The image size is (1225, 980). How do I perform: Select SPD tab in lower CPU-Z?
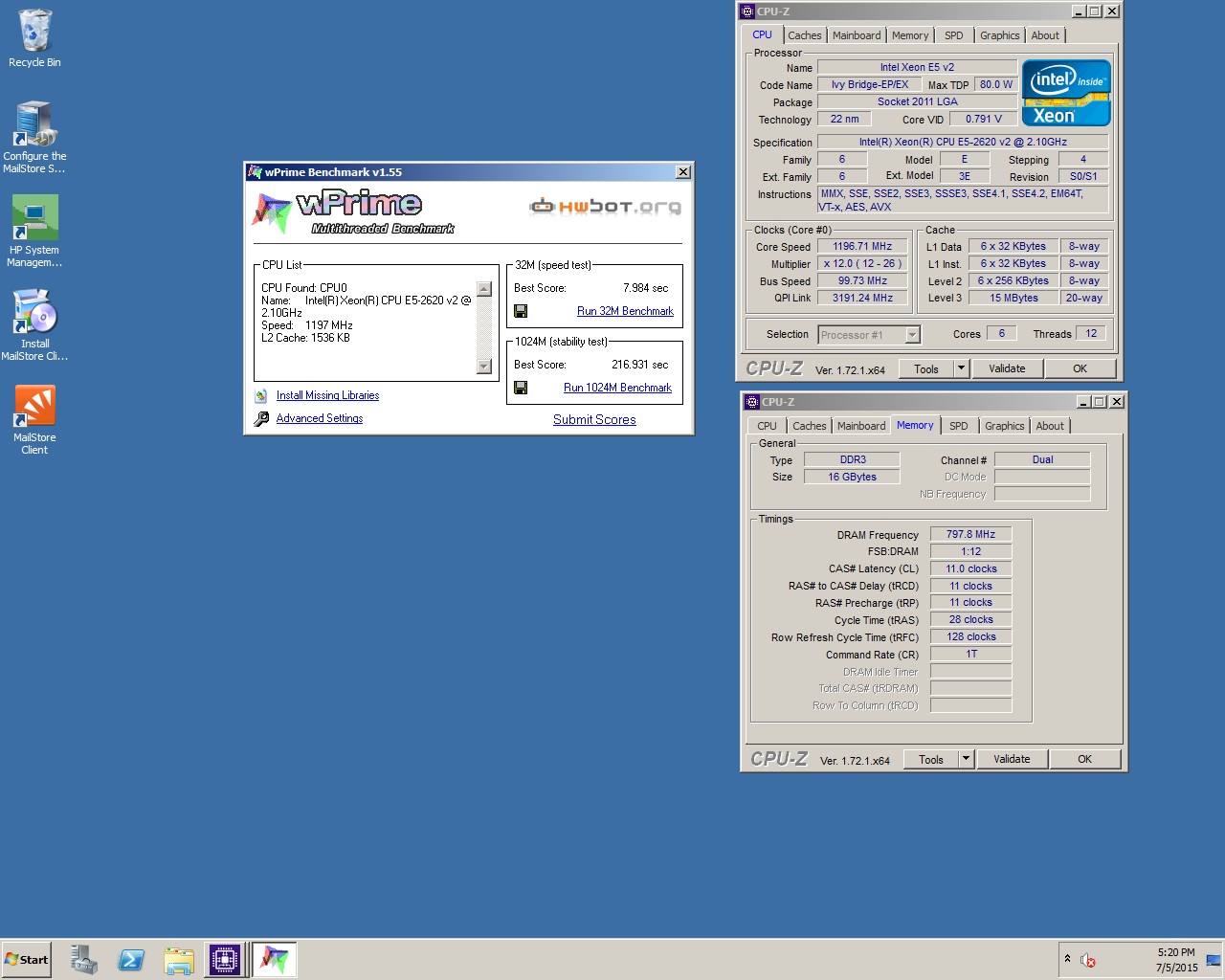point(959,426)
